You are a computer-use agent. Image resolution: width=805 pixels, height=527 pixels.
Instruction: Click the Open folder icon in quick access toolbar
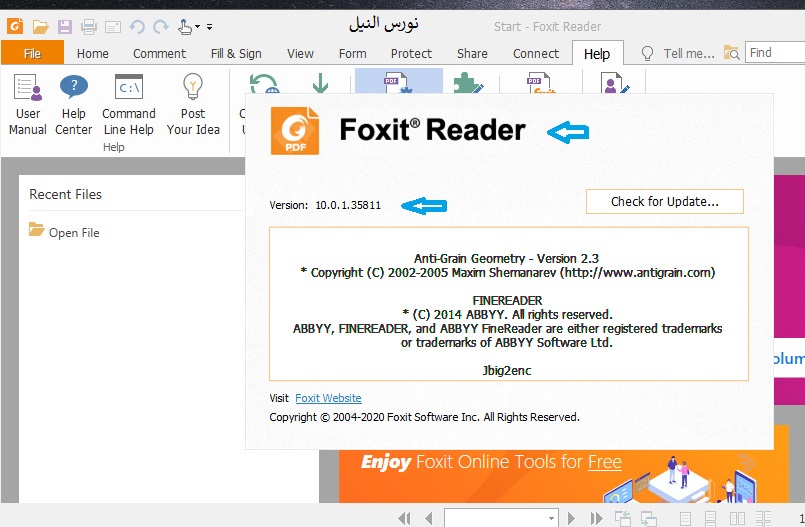point(40,26)
